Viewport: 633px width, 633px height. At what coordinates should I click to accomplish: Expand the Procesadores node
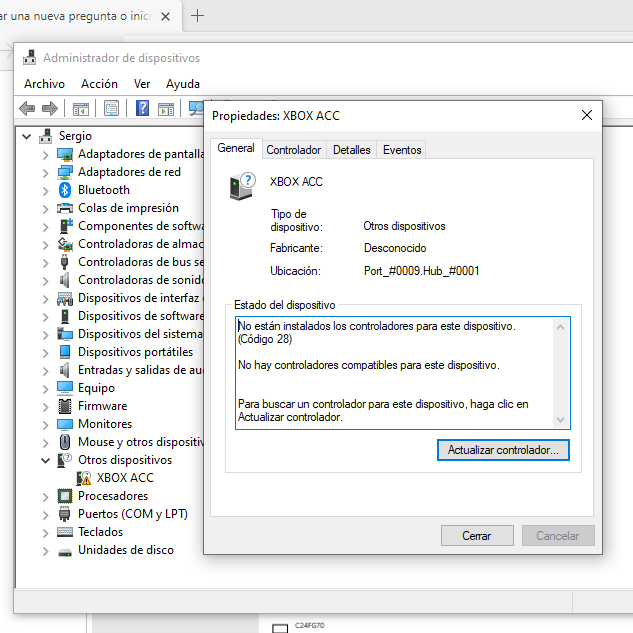[x=46, y=497]
